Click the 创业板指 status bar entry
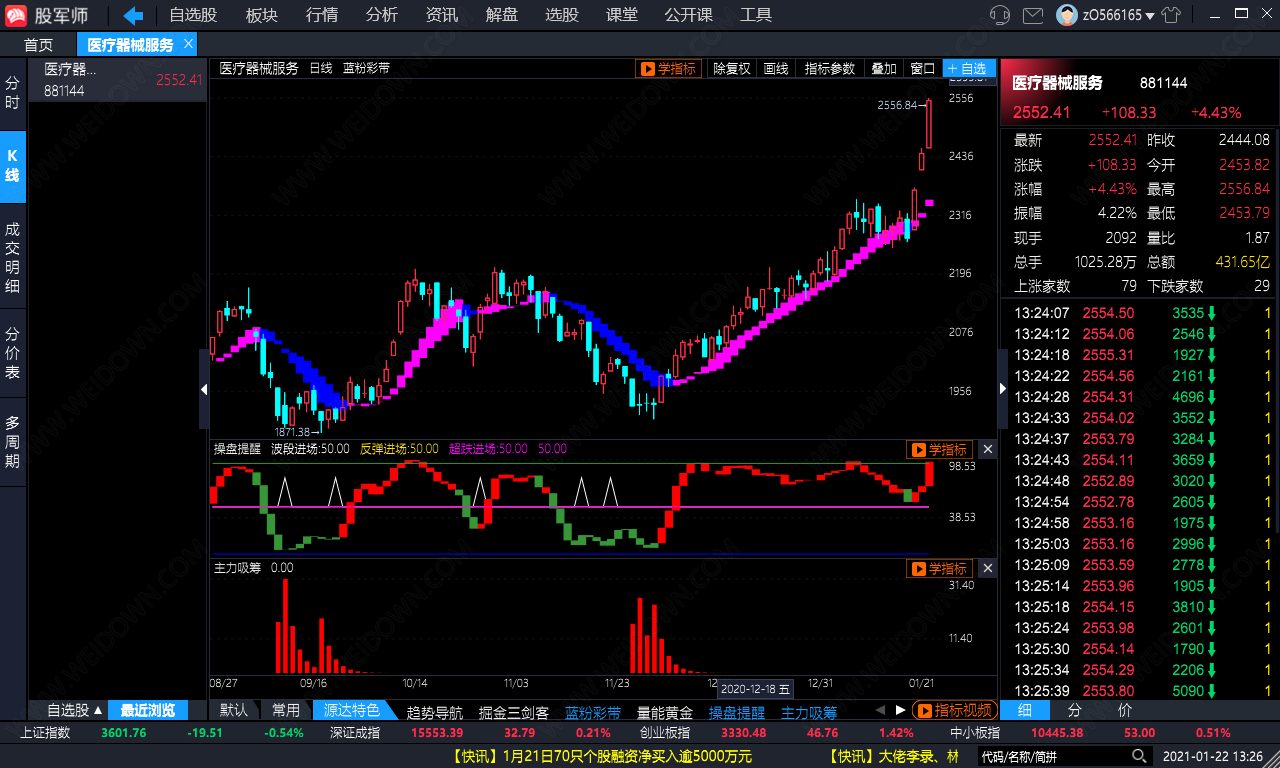Image resolution: width=1280 pixels, height=768 pixels. tap(664, 733)
